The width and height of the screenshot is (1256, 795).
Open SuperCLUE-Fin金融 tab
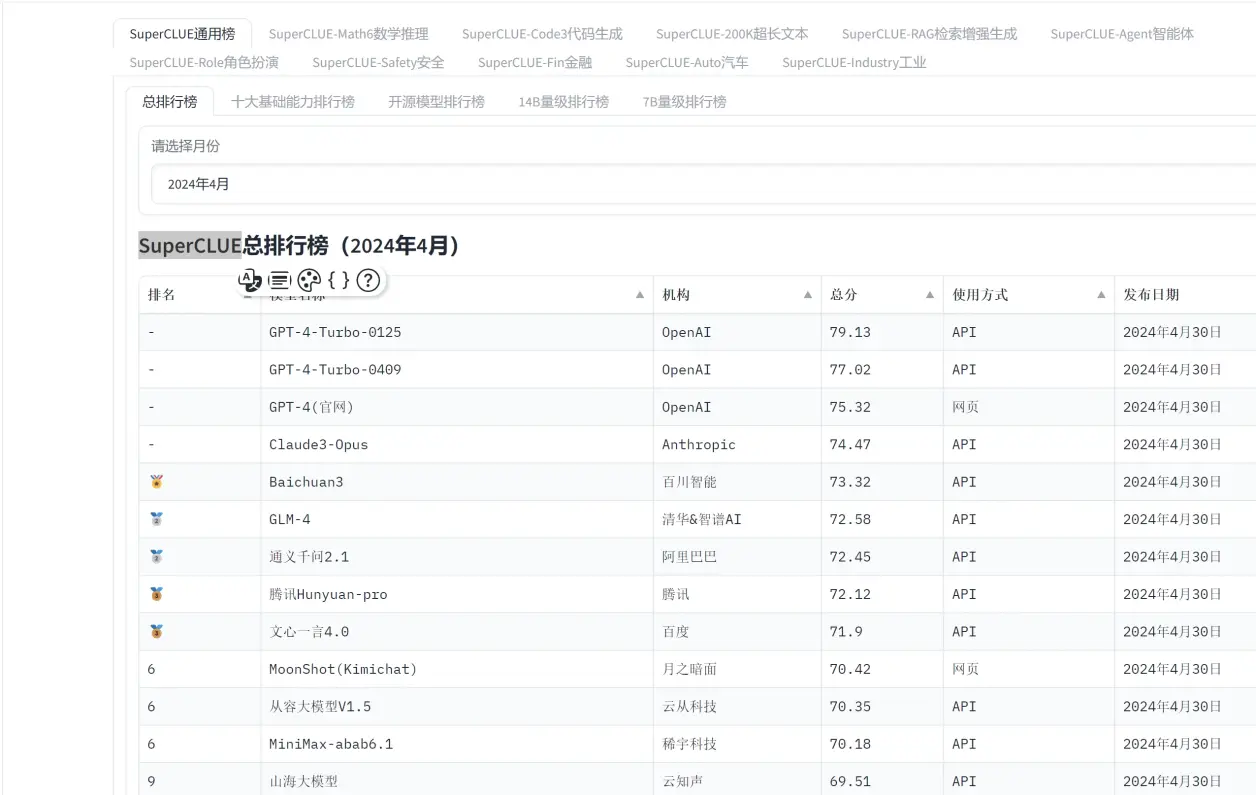coord(535,62)
